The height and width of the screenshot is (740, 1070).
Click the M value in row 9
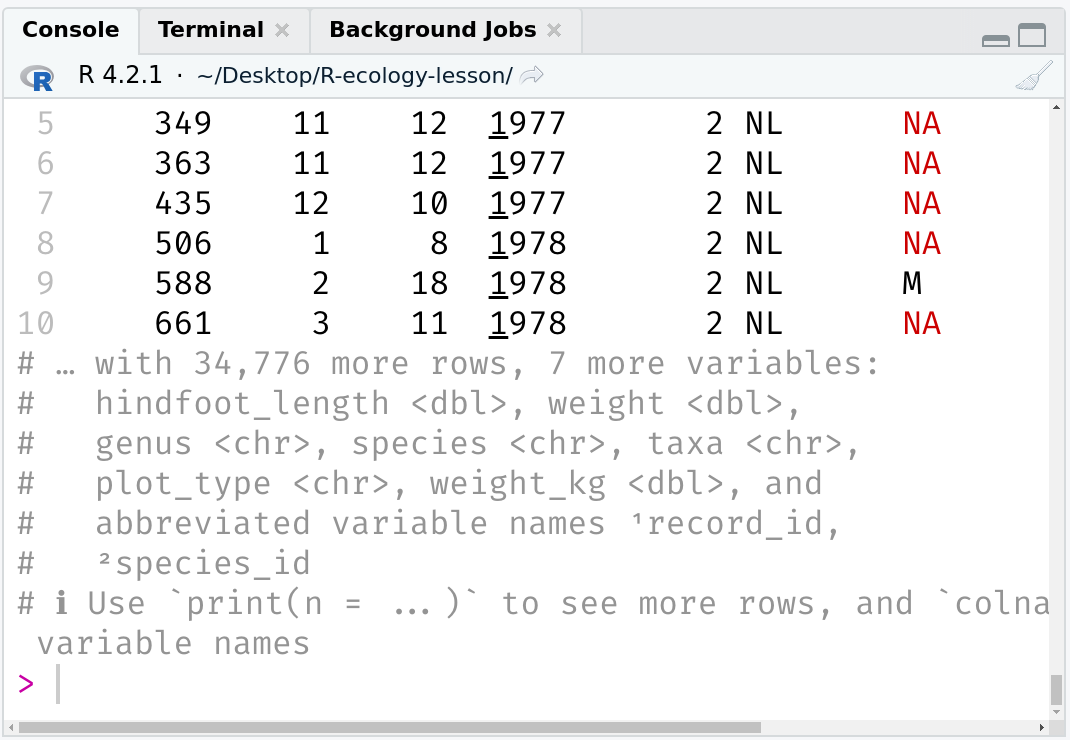(x=912, y=283)
